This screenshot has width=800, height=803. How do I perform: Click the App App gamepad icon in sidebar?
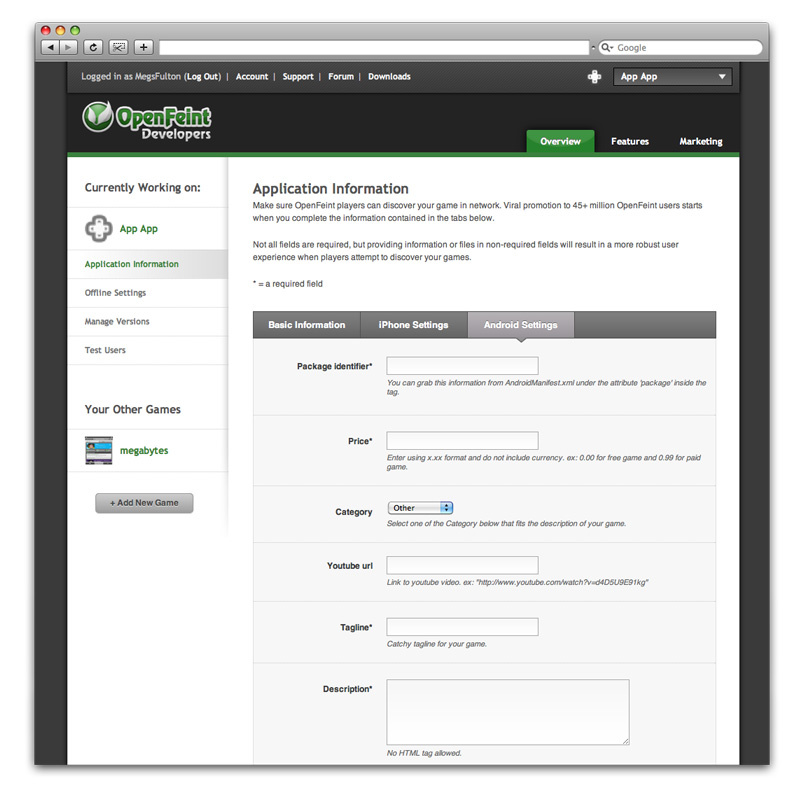98,228
